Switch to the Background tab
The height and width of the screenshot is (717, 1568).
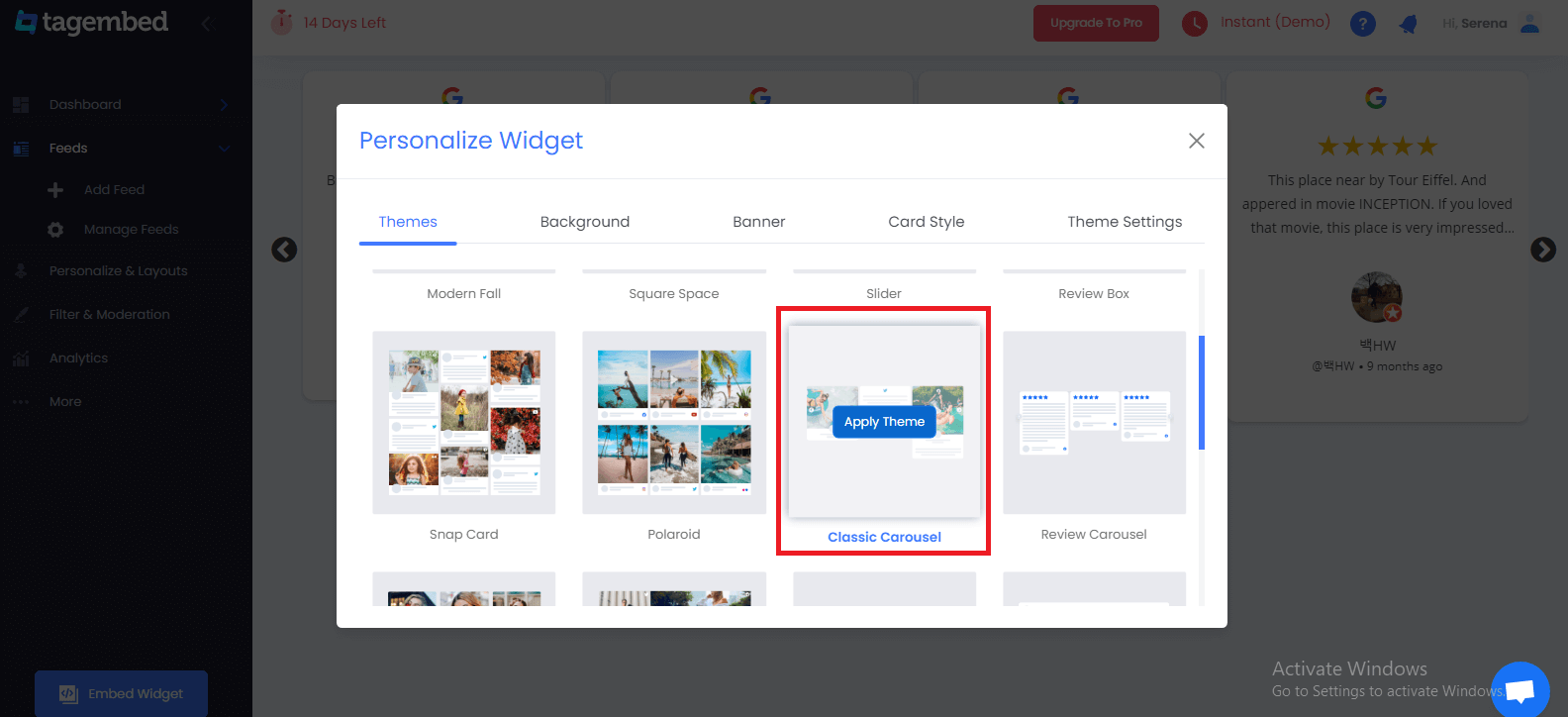click(585, 222)
